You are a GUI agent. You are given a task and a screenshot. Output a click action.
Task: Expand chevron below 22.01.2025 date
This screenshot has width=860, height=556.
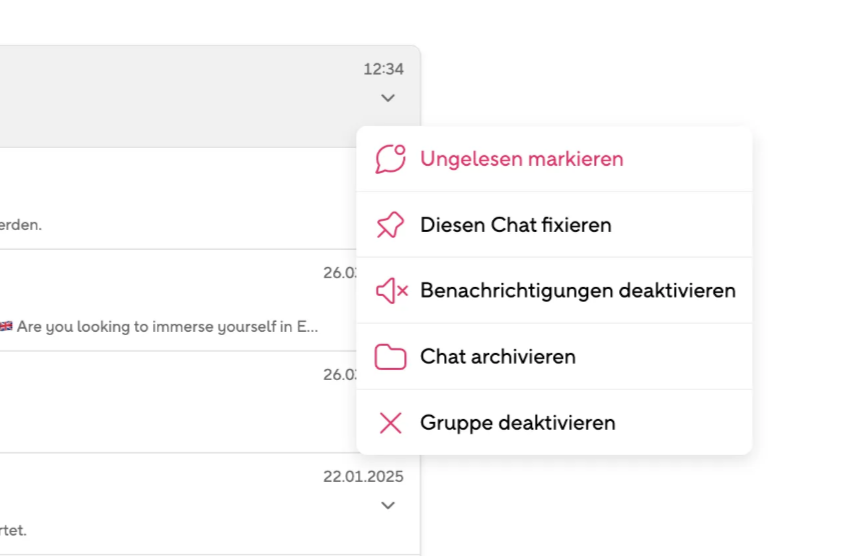388,506
